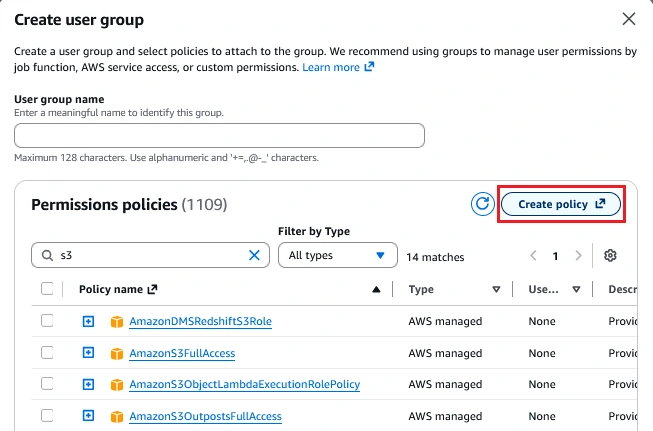The width and height of the screenshot is (653, 431).
Task: Go to the next page with the right chevron
Action: point(578,255)
